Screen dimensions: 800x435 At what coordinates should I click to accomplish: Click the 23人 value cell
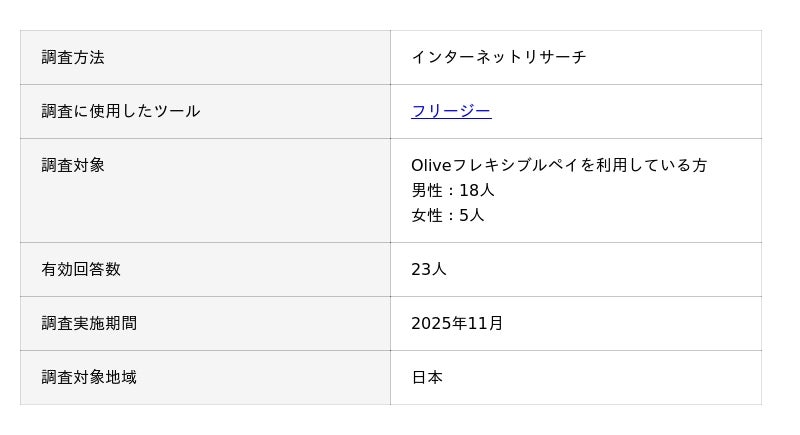pos(429,269)
